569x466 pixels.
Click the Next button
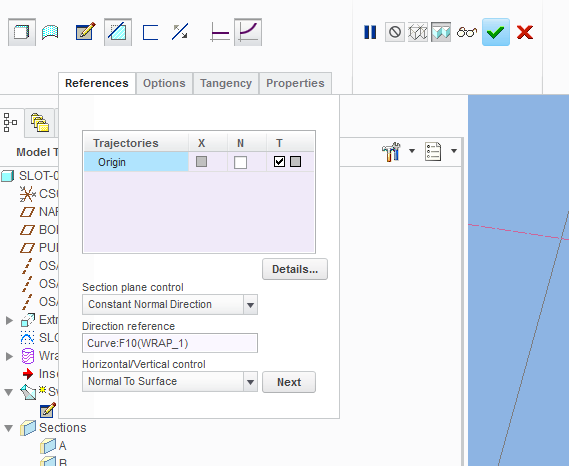coord(289,382)
